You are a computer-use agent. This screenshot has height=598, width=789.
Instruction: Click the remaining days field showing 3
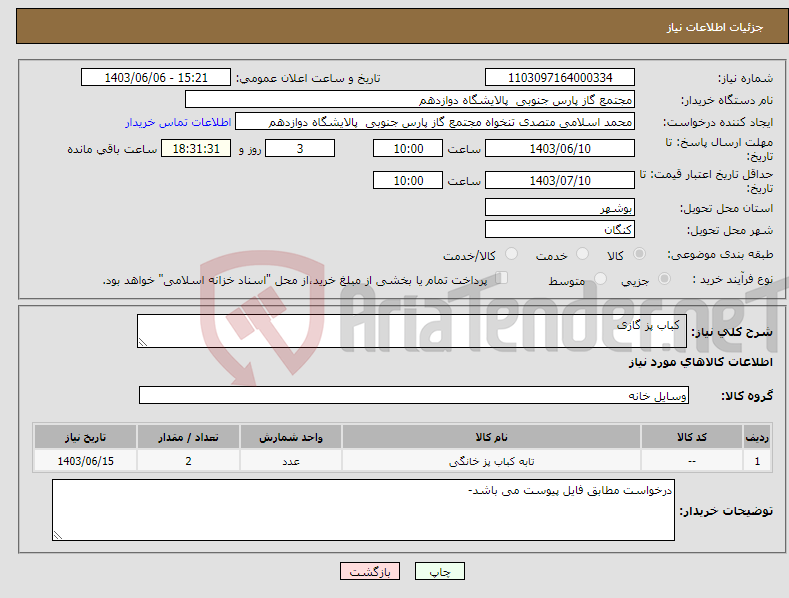pos(300,148)
